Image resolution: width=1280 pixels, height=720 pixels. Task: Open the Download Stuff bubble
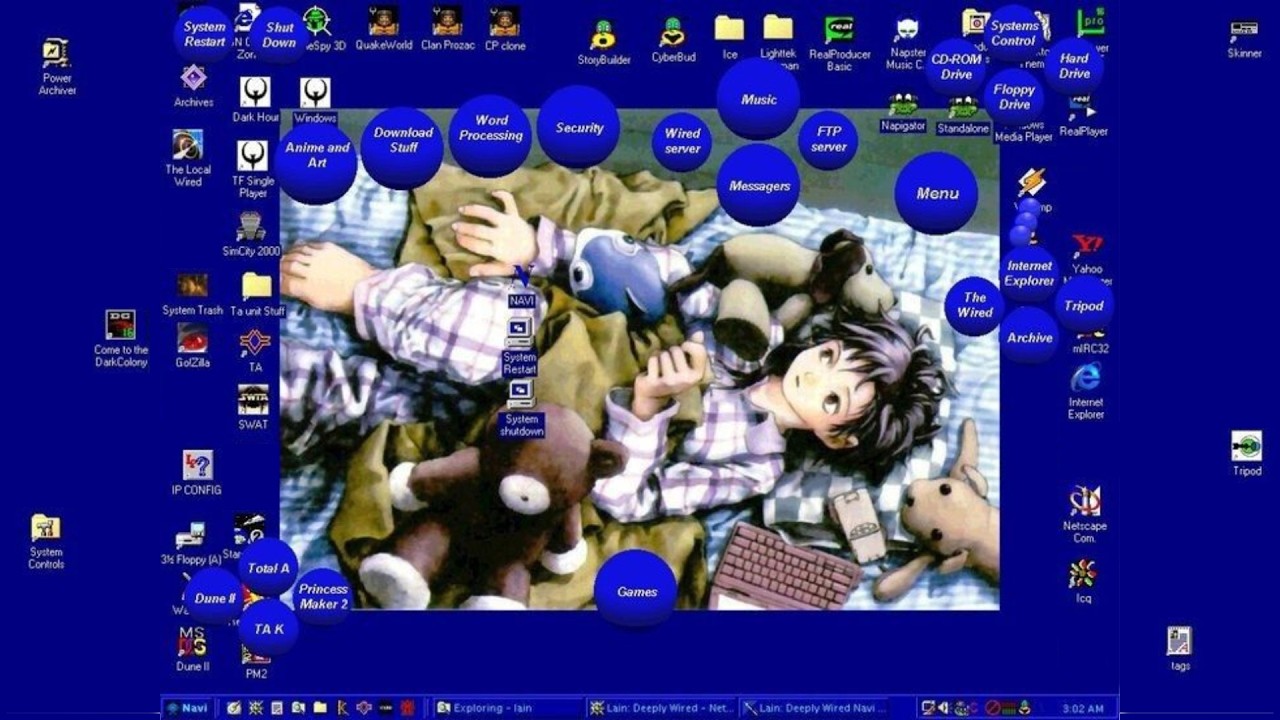(x=403, y=148)
